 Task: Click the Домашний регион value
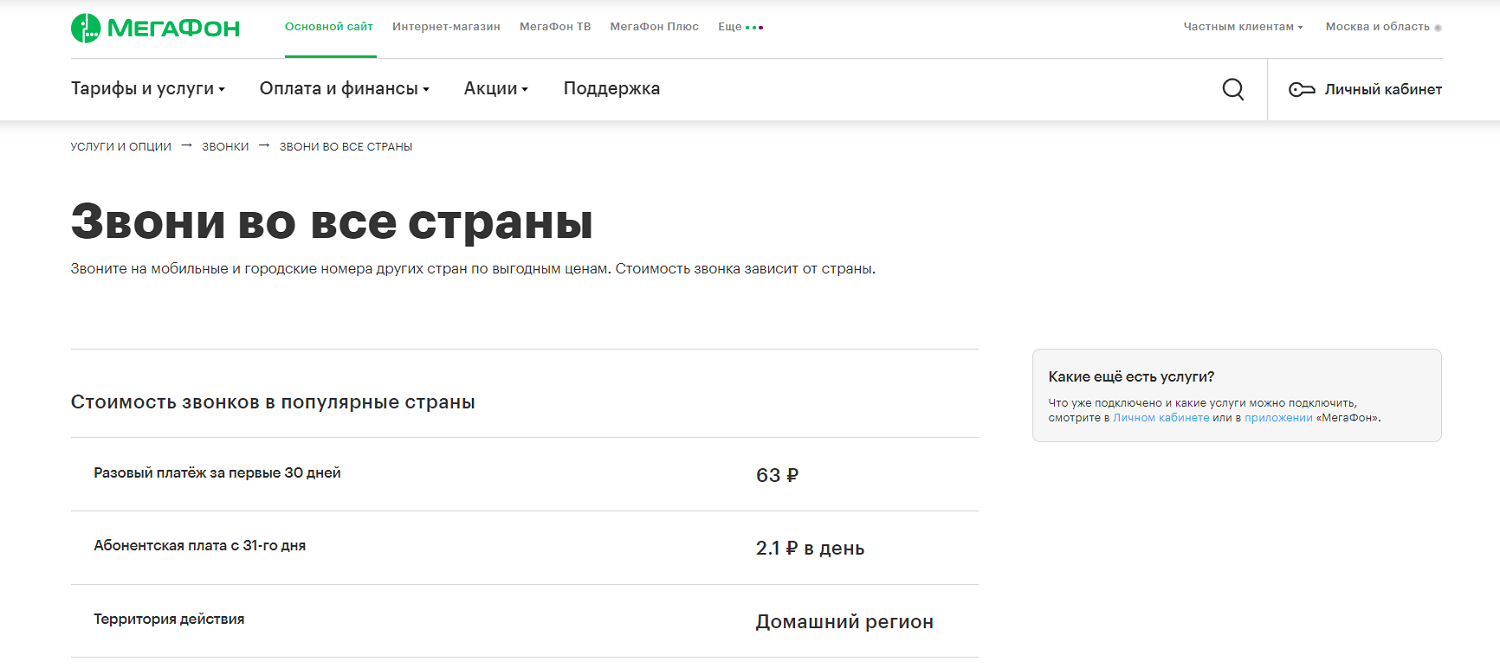click(x=845, y=622)
